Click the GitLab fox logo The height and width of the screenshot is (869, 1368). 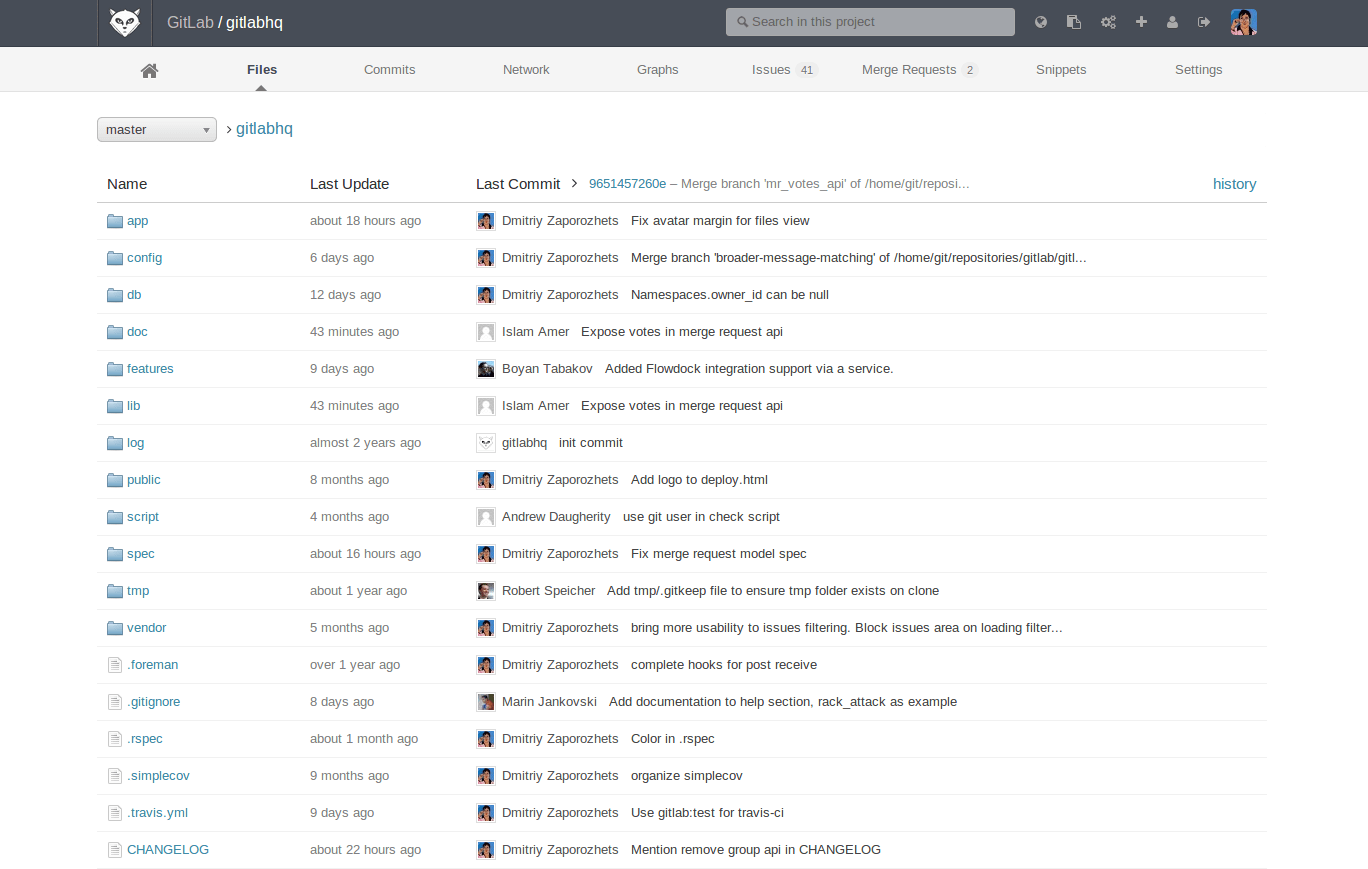[x=125, y=22]
